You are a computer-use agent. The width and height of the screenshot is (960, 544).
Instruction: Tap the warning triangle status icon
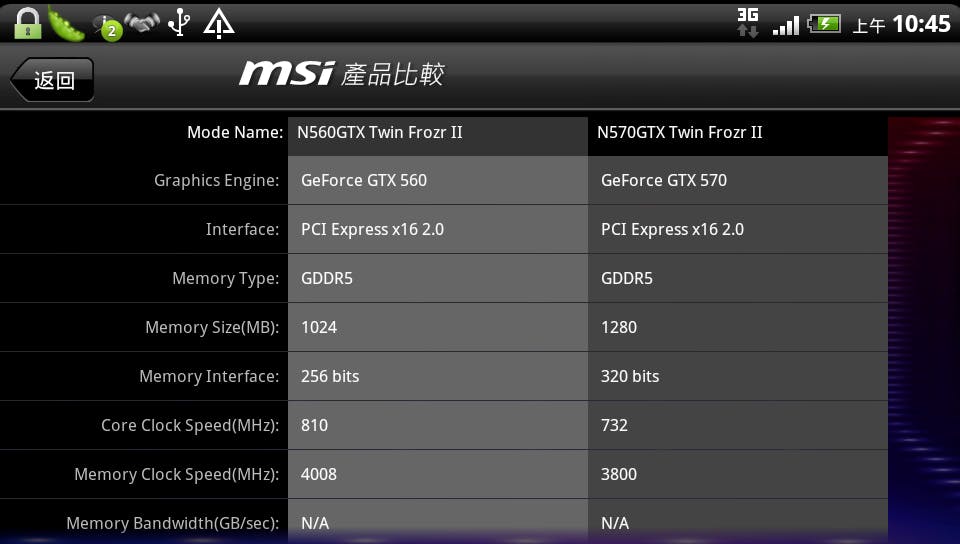(219, 24)
